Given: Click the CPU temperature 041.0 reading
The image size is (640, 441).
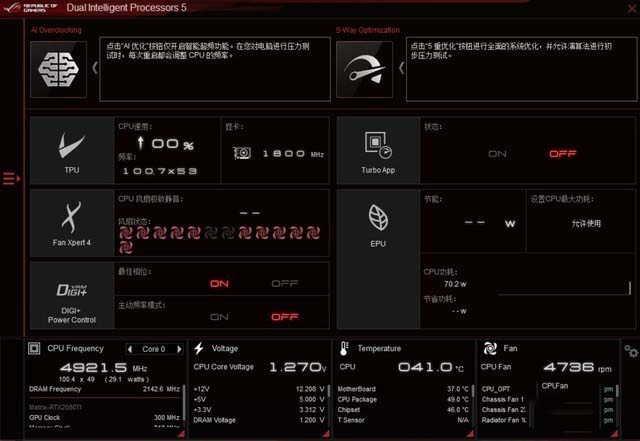Looking at the screenshot, I should point(431,367).
